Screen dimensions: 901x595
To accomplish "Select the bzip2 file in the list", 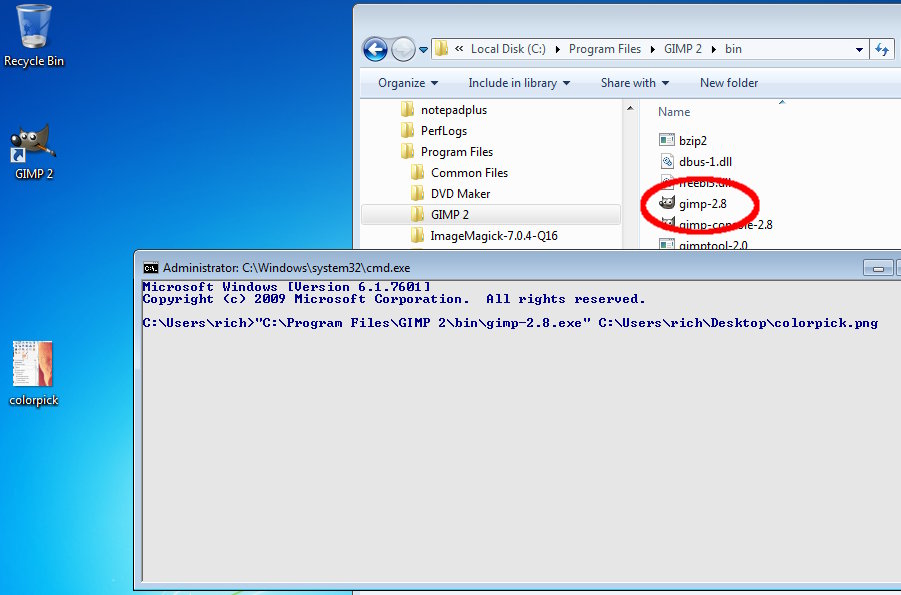I will click(692, 141).
